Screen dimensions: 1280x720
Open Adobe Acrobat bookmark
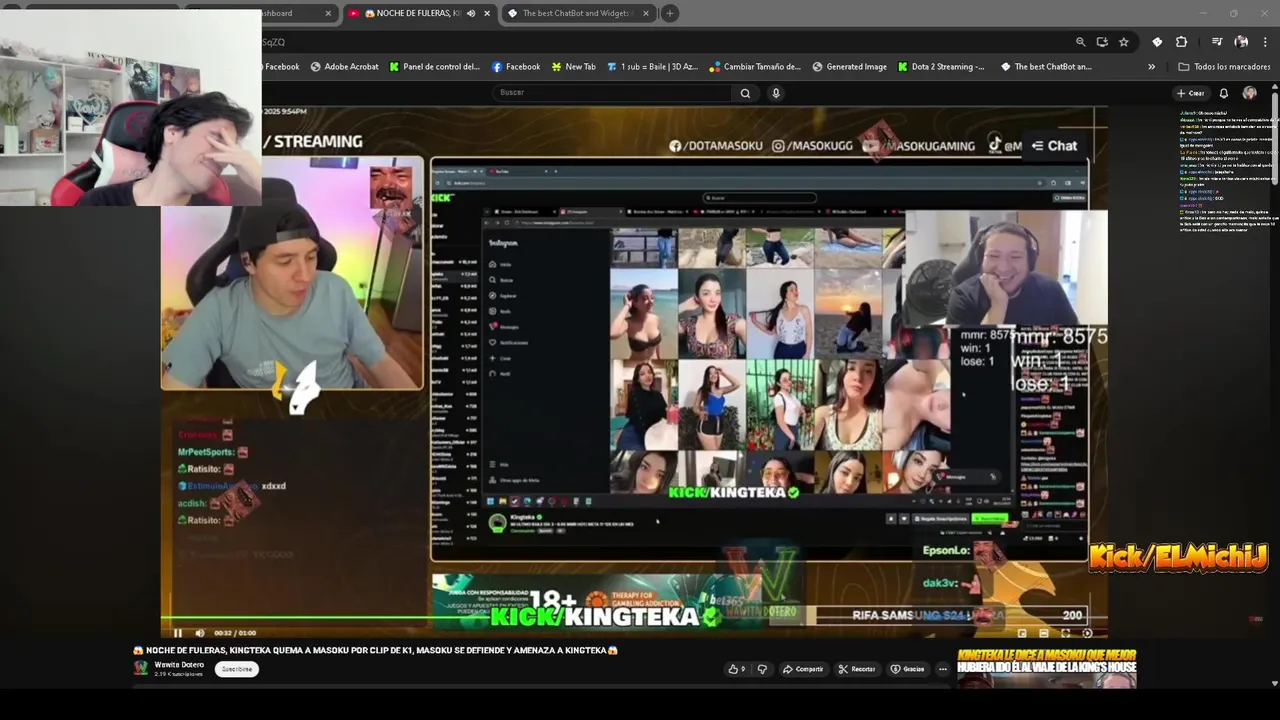(344, 67)
